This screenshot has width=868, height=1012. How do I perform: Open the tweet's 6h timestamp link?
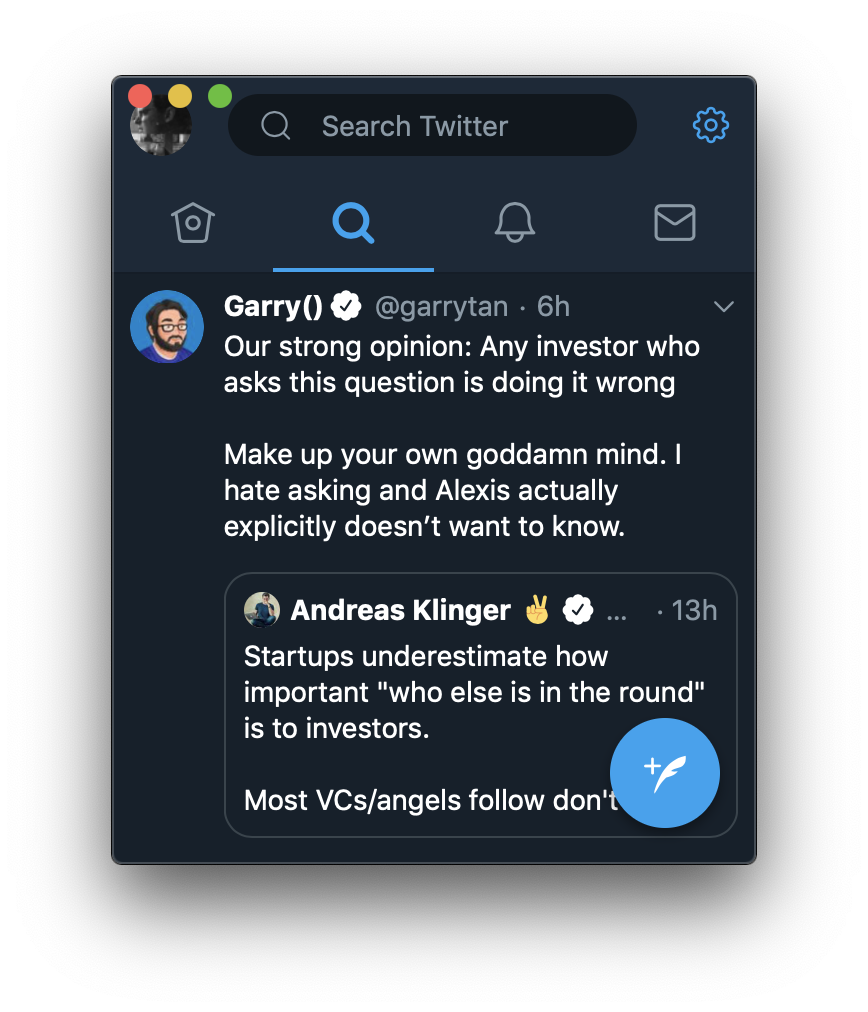(554, 306)
